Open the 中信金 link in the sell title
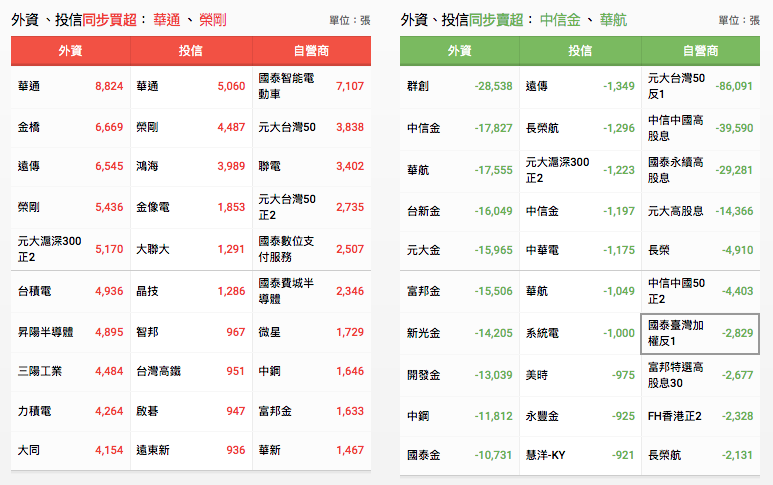The width and height of the screenshot is (773, 485). [561, 20]
